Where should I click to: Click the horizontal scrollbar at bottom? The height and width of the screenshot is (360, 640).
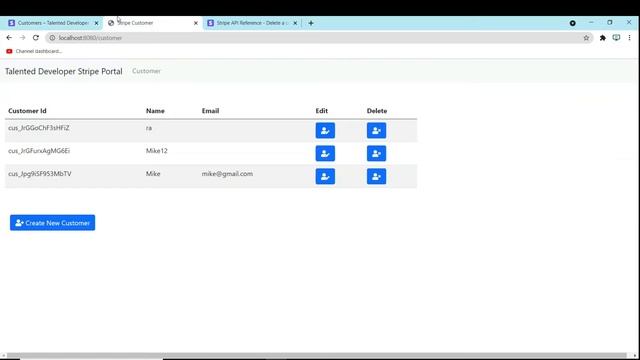point(317,356)
